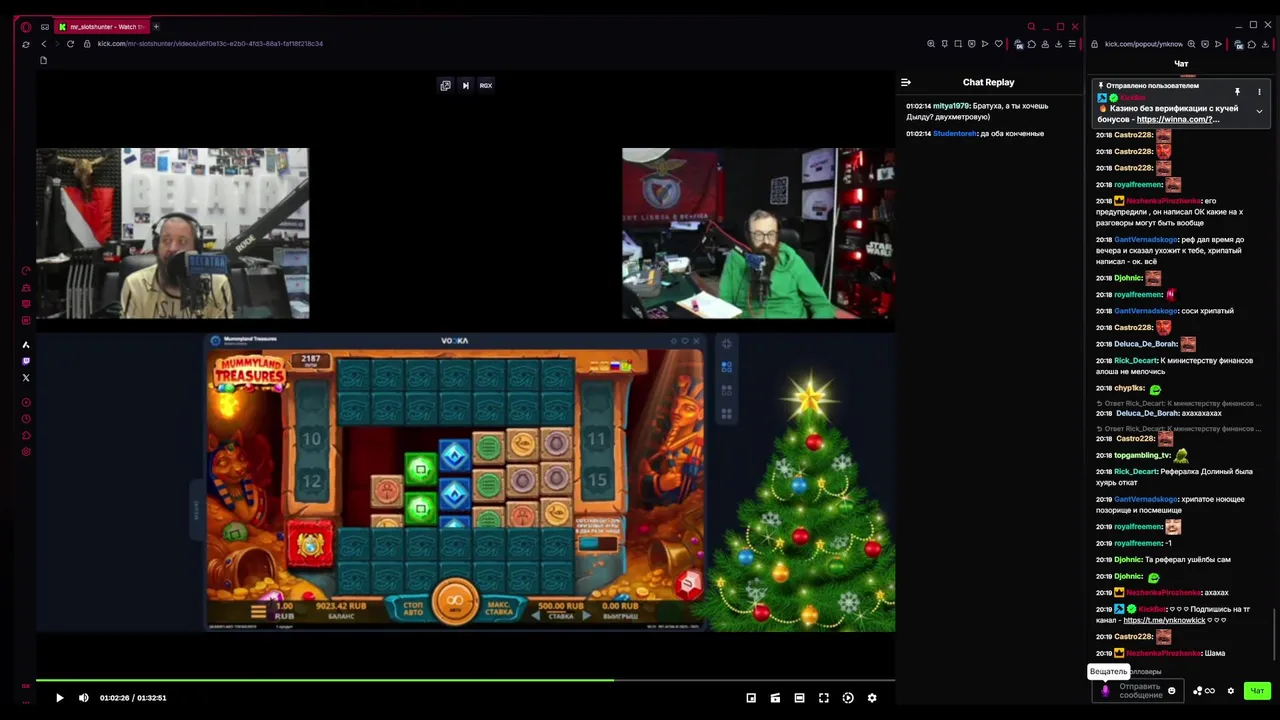Click the purple identity badge in the chat input
The width and height of the screenshot is (1280, 720).
1105,691
